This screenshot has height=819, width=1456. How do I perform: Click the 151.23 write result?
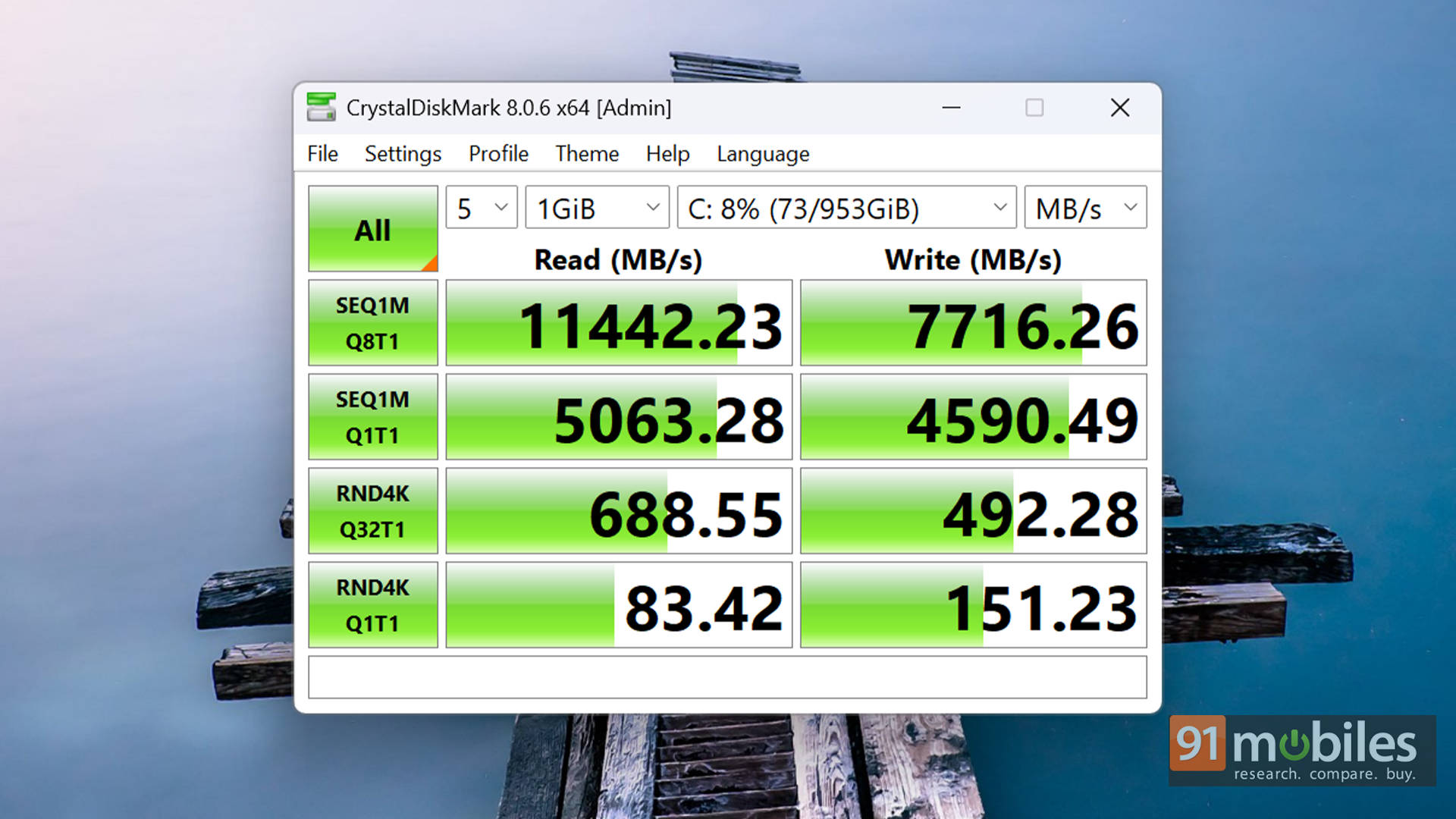point(974,605)
